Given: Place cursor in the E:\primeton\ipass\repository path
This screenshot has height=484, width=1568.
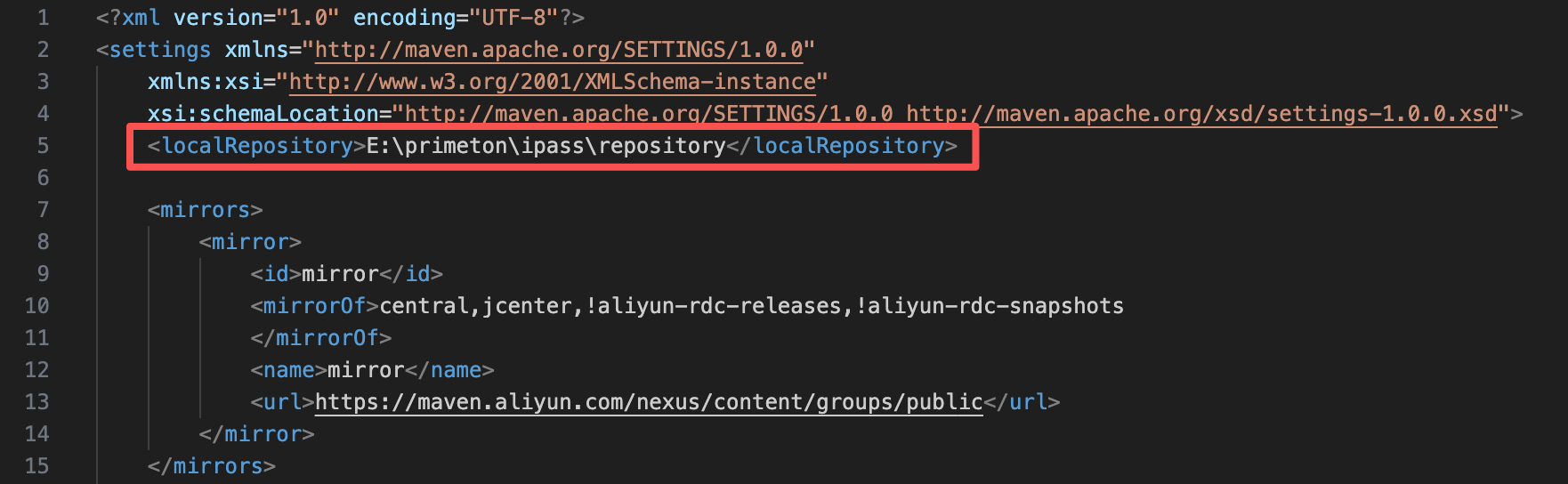Looking at the screenshot, I should [x=546, y=146].
